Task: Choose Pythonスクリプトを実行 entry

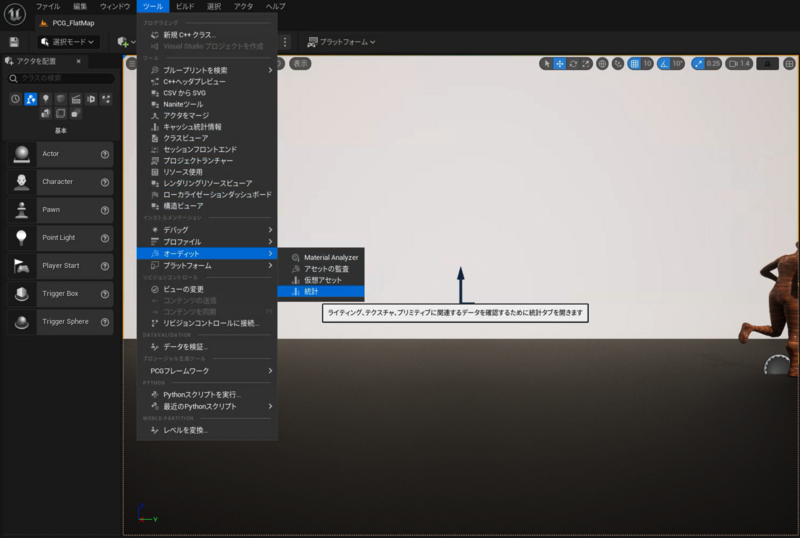Action: 207,395
